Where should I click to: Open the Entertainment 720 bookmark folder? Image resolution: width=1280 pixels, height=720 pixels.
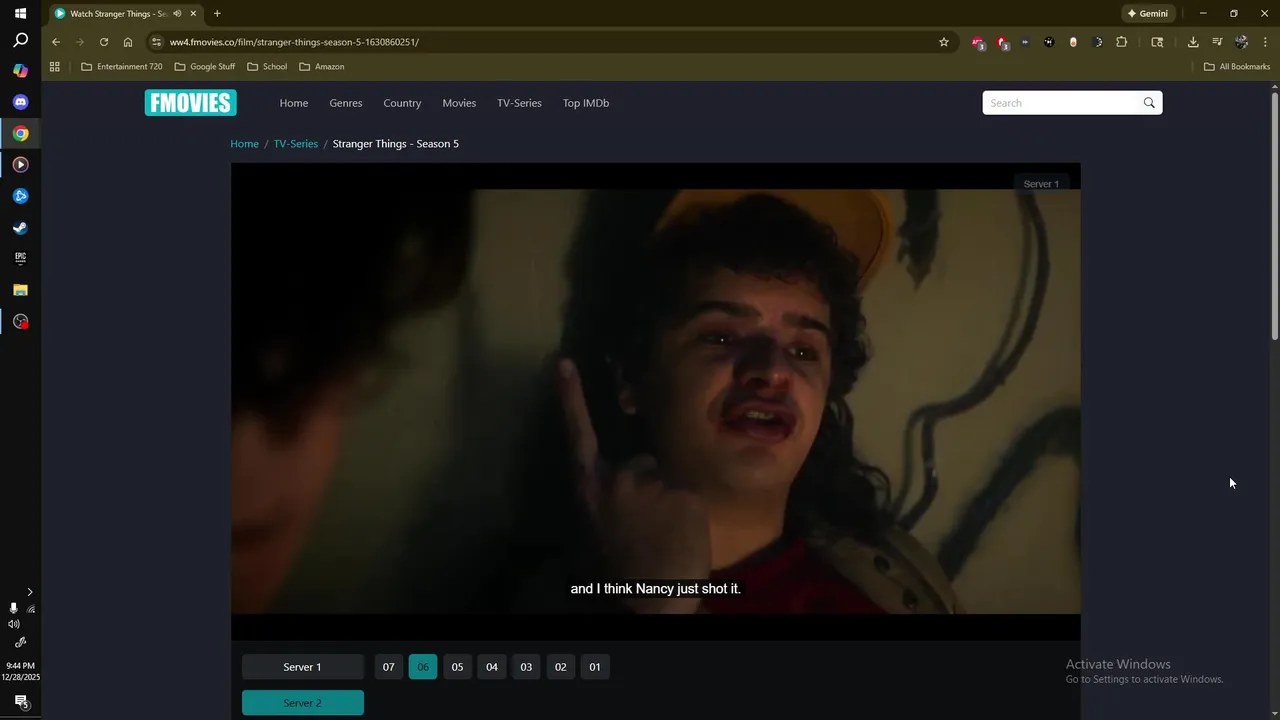point(121,67)
